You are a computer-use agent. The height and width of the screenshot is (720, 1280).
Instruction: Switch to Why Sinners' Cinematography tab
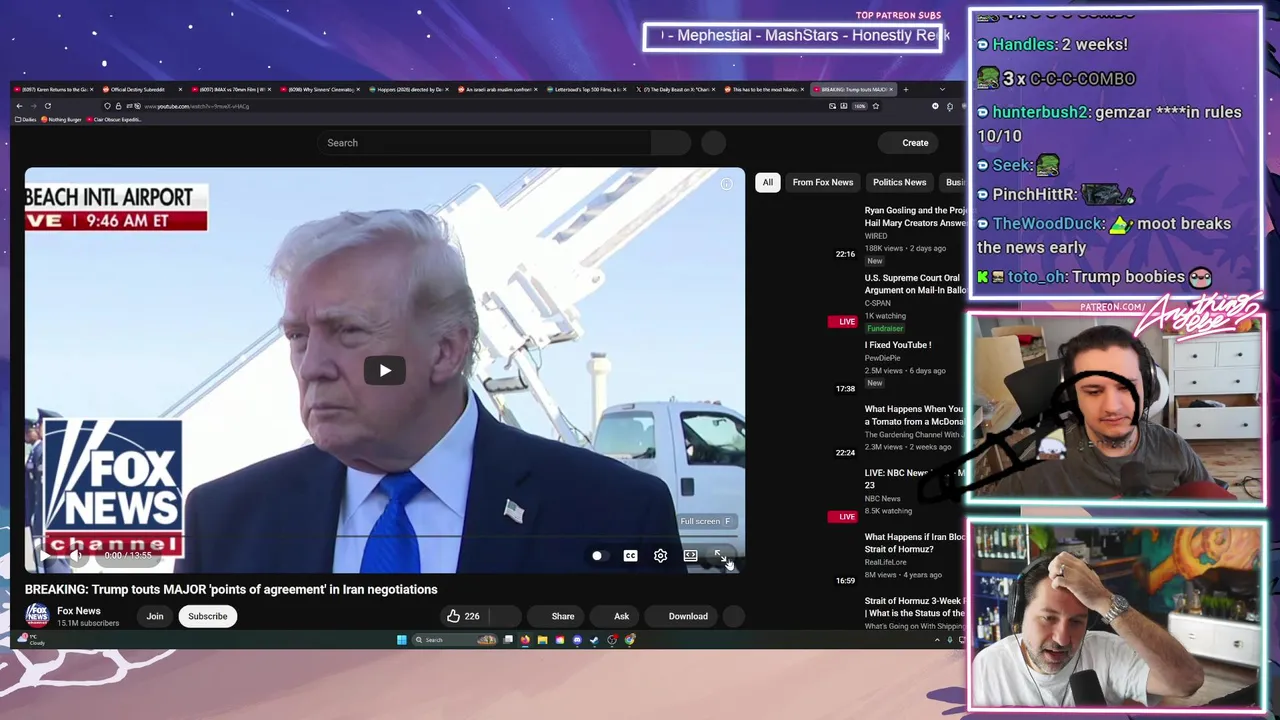pyautogui.click(x=318, y=90)
